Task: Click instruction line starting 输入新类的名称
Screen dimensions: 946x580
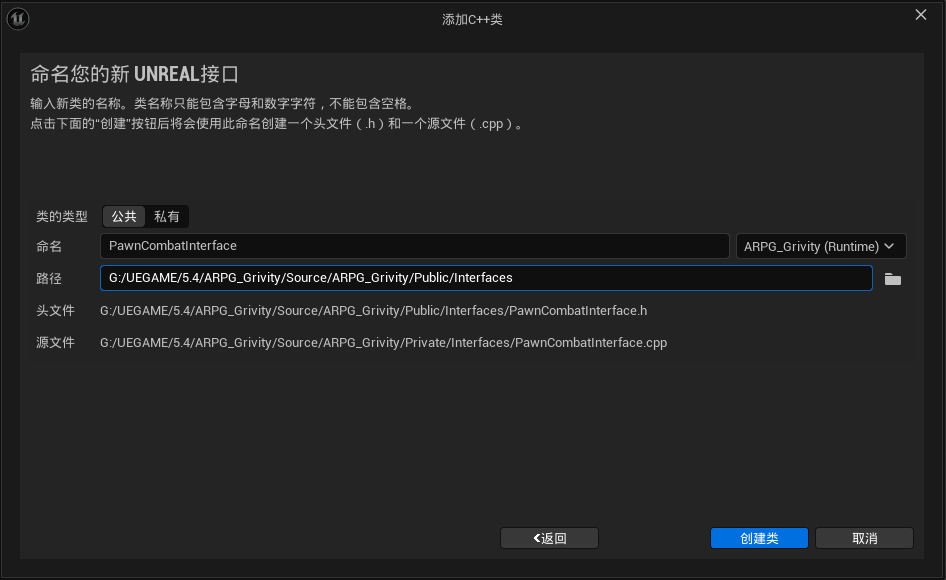Action: 224,103
